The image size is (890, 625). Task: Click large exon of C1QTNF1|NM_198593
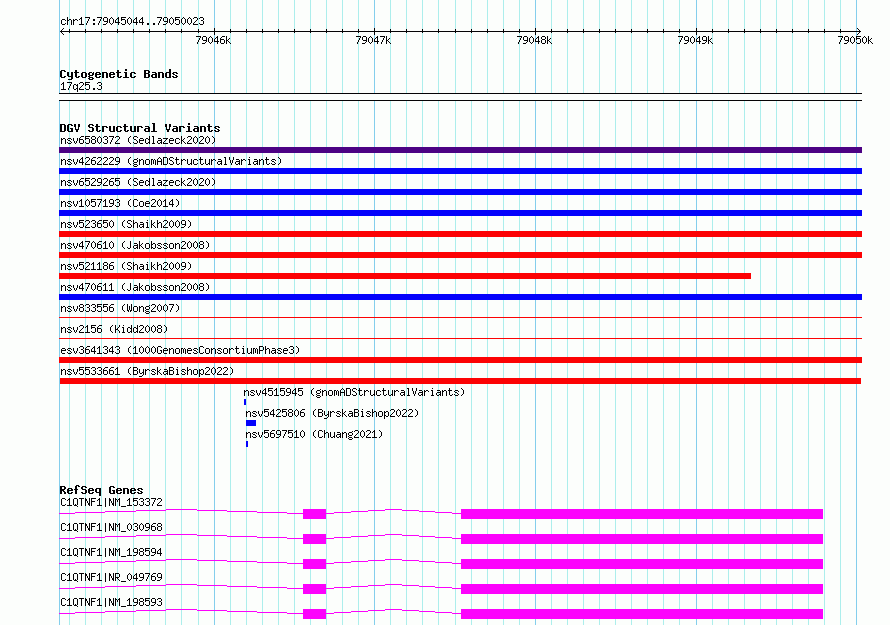click(x=642, y=614)
